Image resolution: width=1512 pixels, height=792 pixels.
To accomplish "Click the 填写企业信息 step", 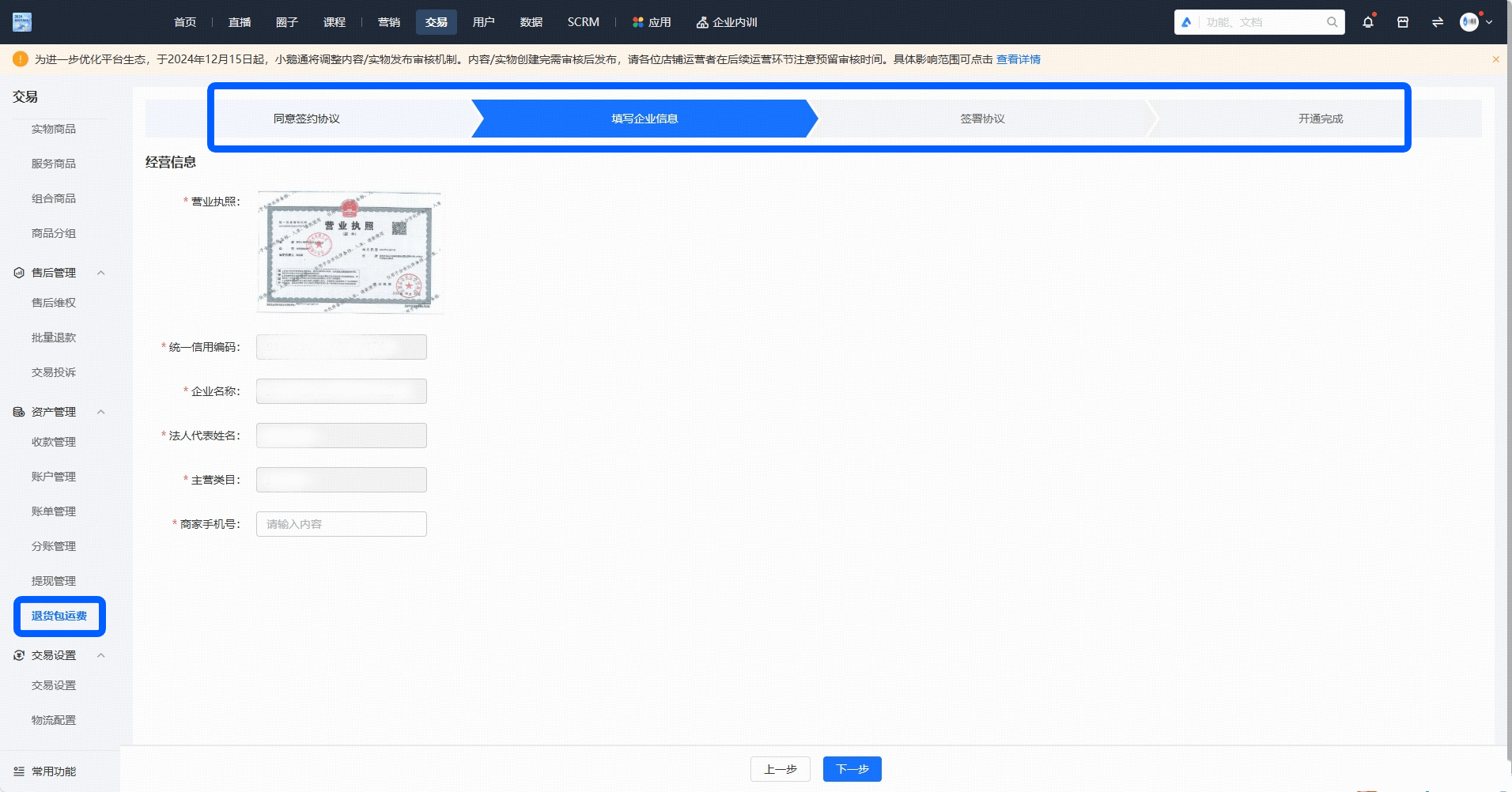I will 644,119.
